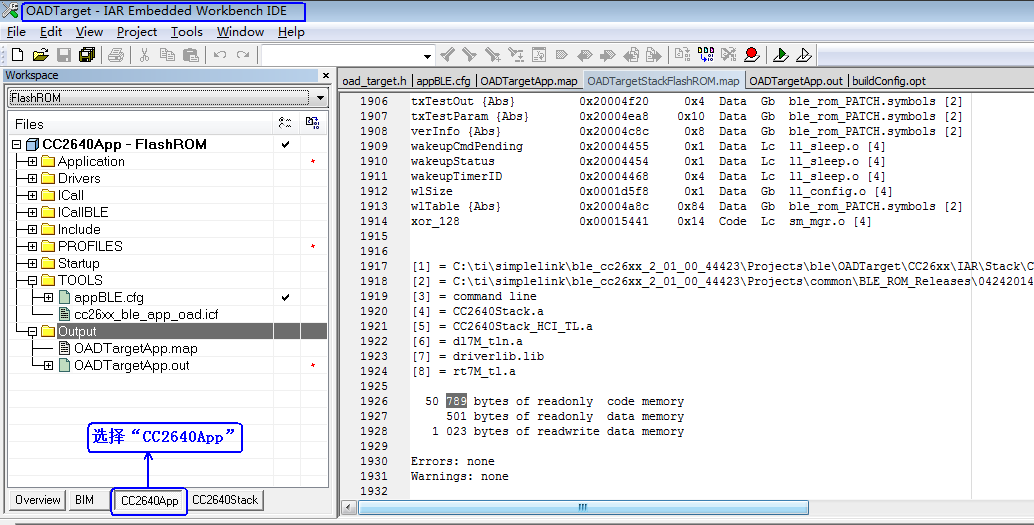
Task: Click the Stop Build icon
Action: pyautogui.click(x=729, y=55)
